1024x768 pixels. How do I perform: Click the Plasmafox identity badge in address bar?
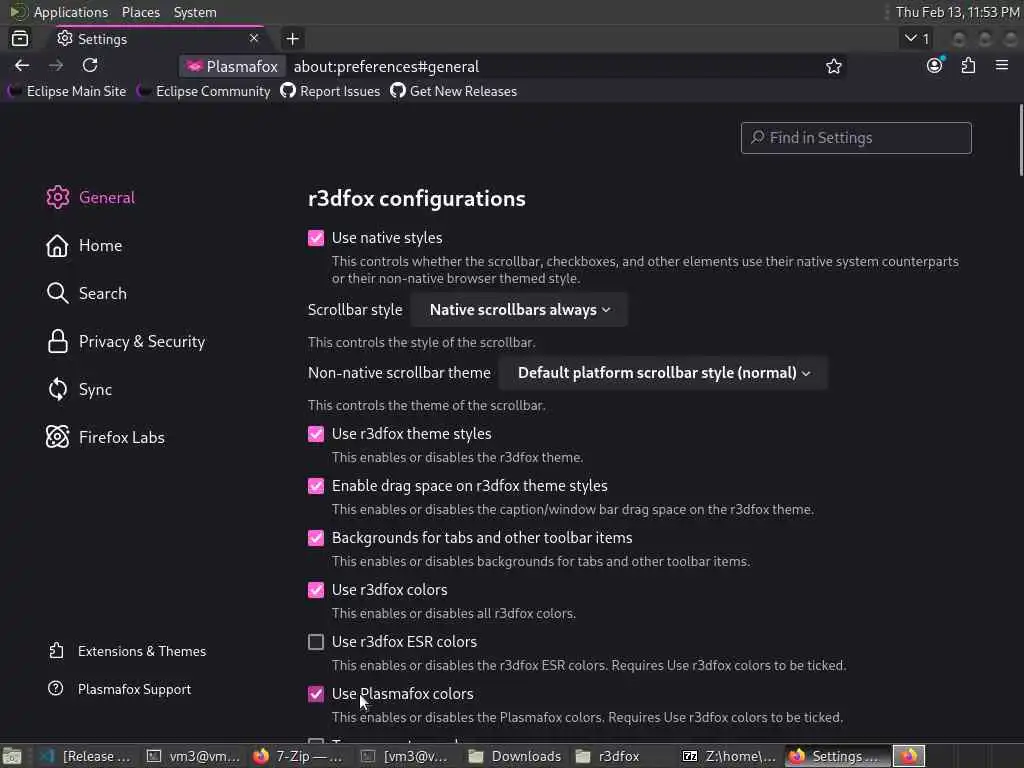click(232, 67)
